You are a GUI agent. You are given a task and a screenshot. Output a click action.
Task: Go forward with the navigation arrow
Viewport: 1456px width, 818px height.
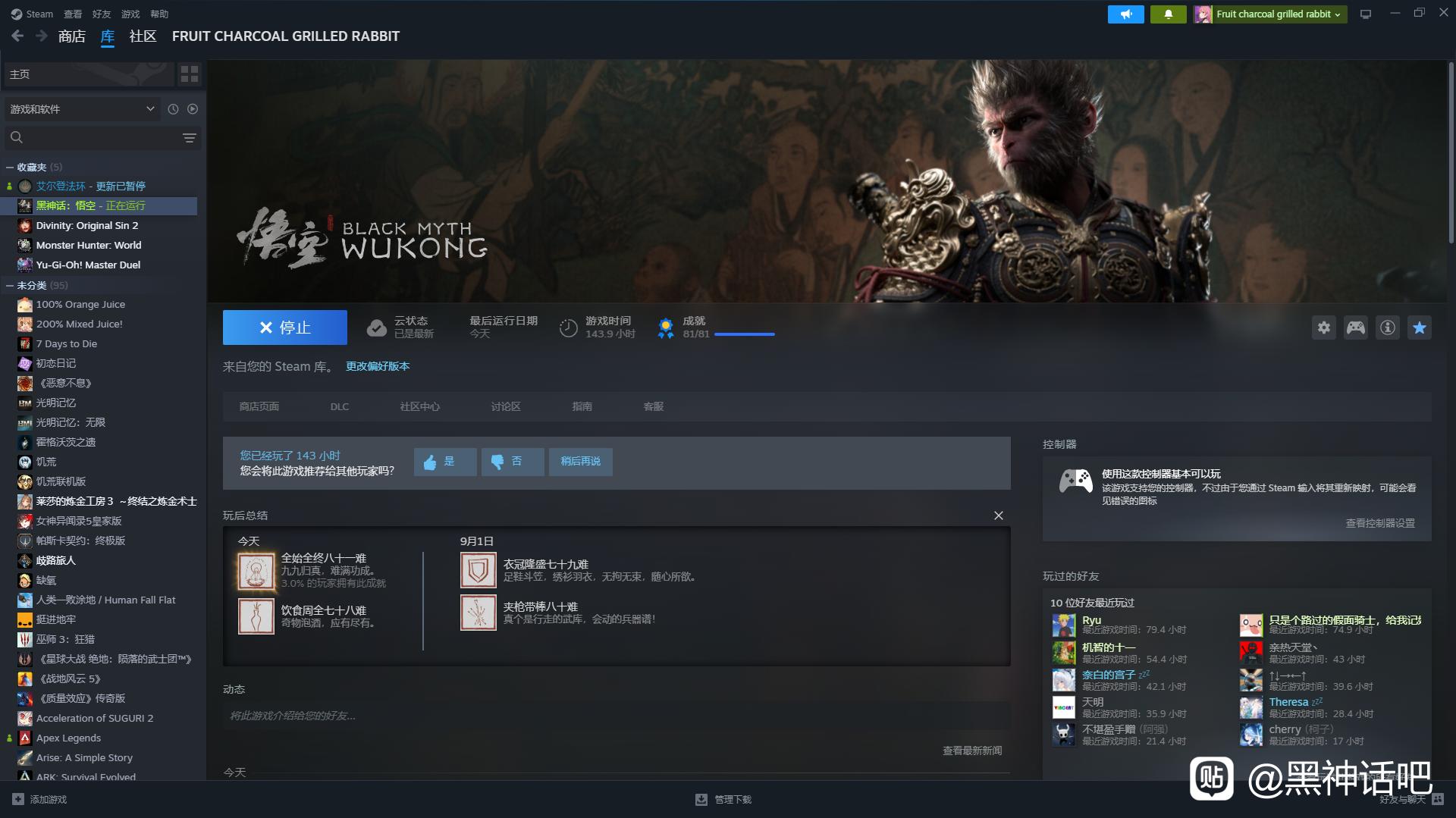(42, 36)
